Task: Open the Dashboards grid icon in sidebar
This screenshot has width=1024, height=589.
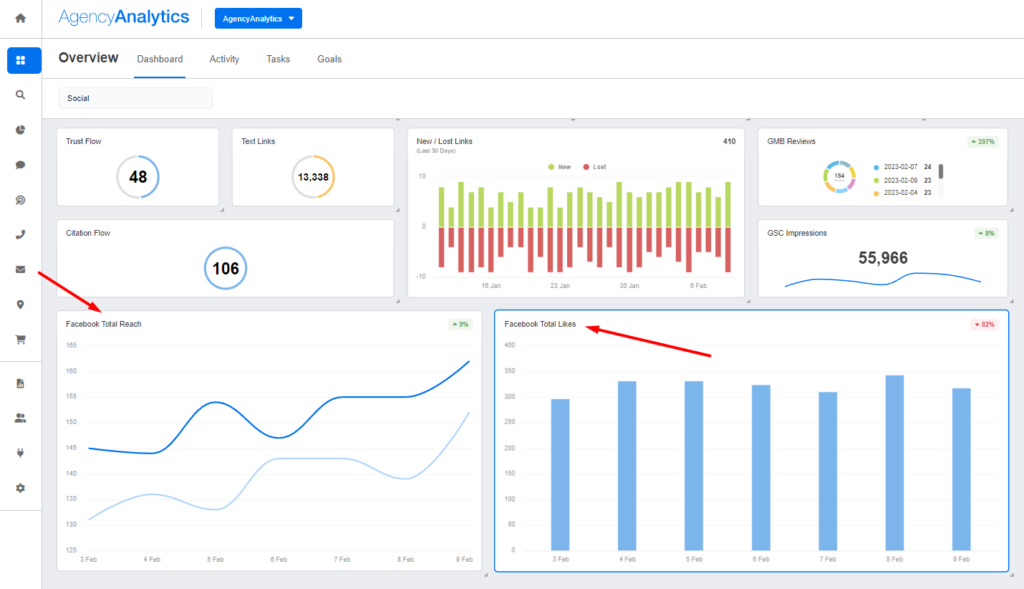Action: [20, 60]
